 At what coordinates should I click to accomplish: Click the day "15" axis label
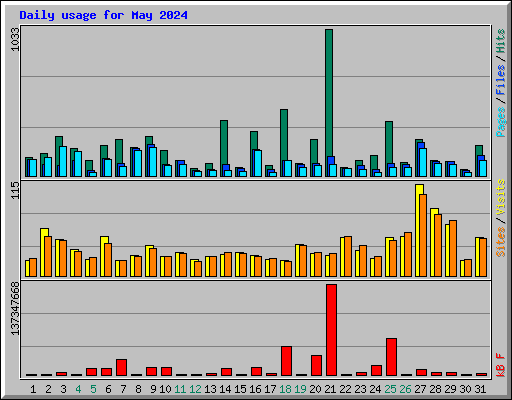(x=240, y=389)
